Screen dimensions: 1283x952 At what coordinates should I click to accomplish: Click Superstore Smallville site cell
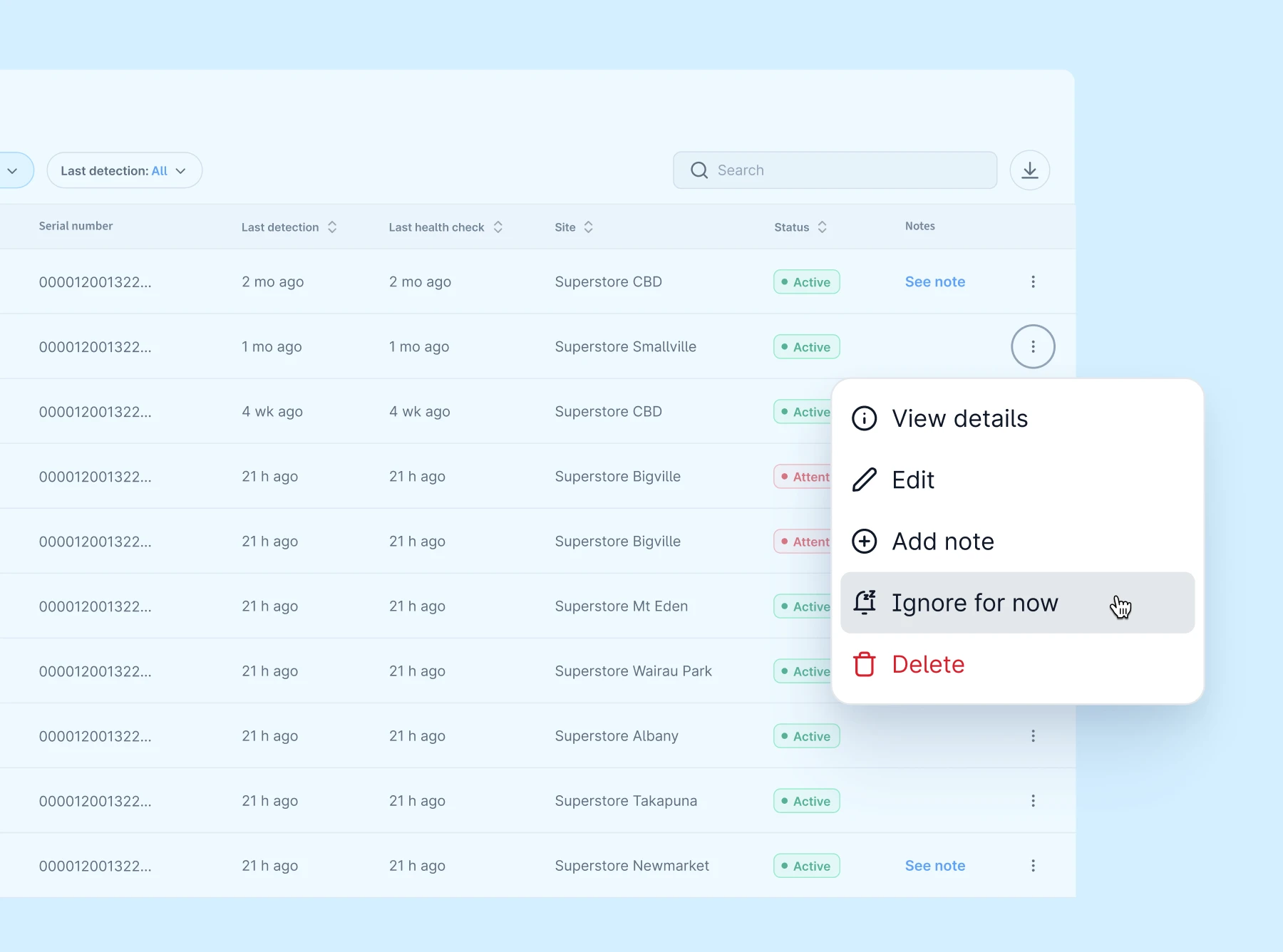[x=625, y=346]
